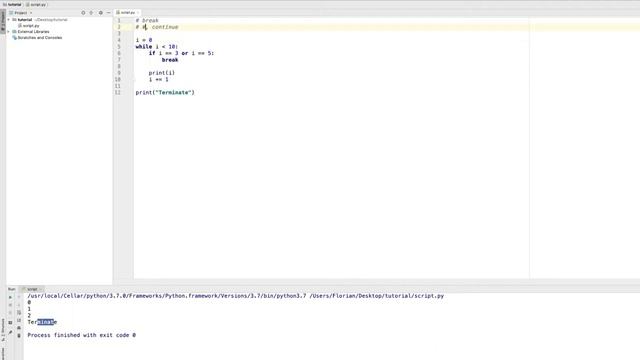Click script.py file icon in project tree
The height and width of the screenshot is (360, 640).
[x=20, y=26]
